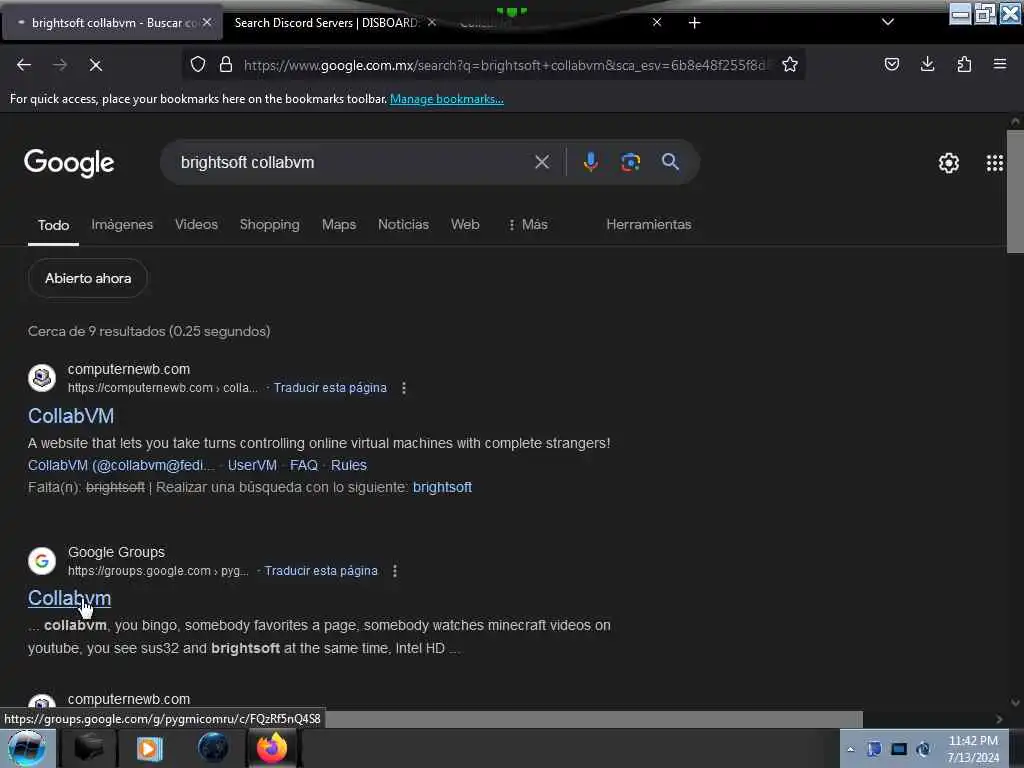
Task: Click the volume tray icon
Action: coord(923,749)
